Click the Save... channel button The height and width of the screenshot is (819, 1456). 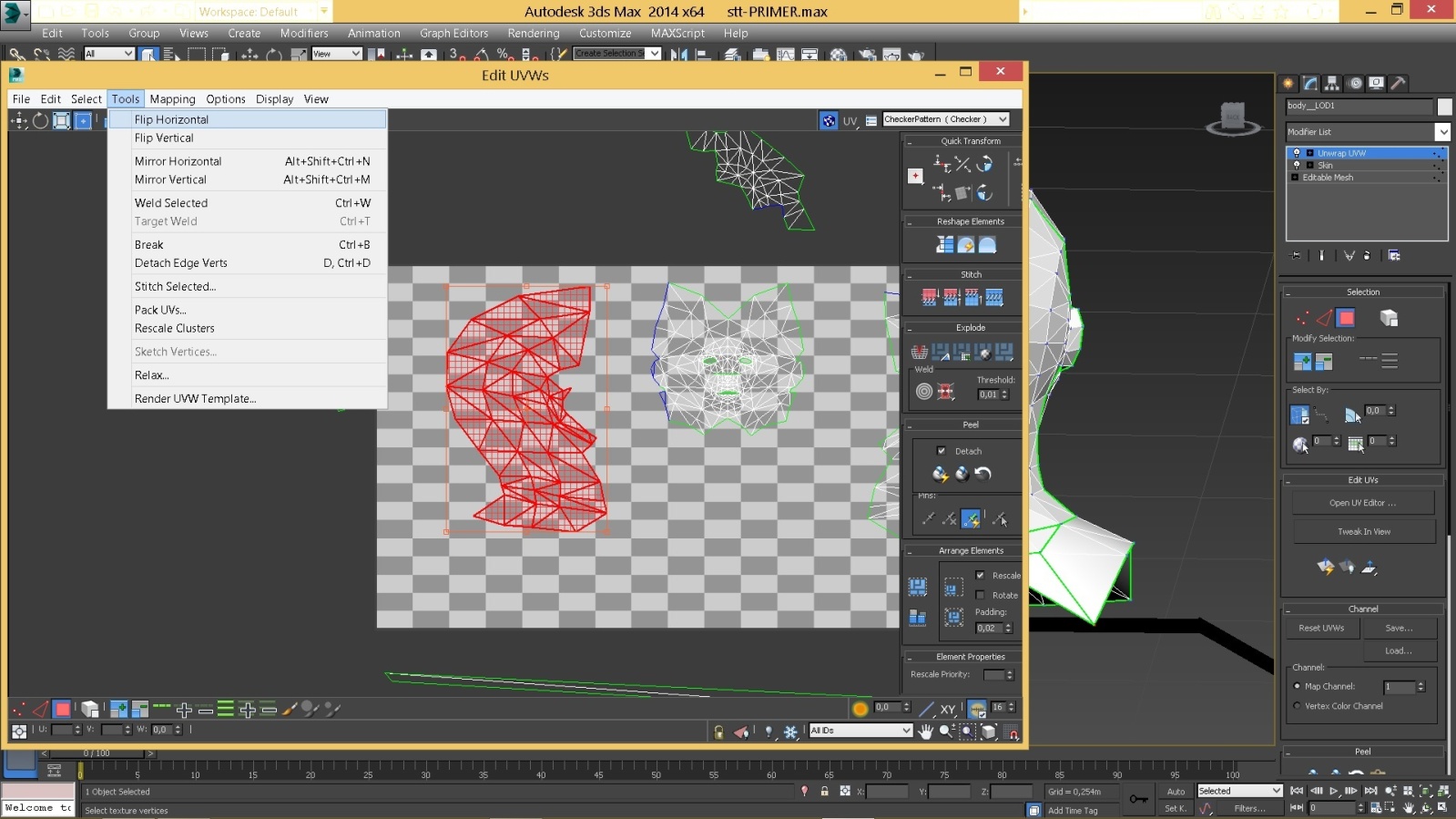1399,629
